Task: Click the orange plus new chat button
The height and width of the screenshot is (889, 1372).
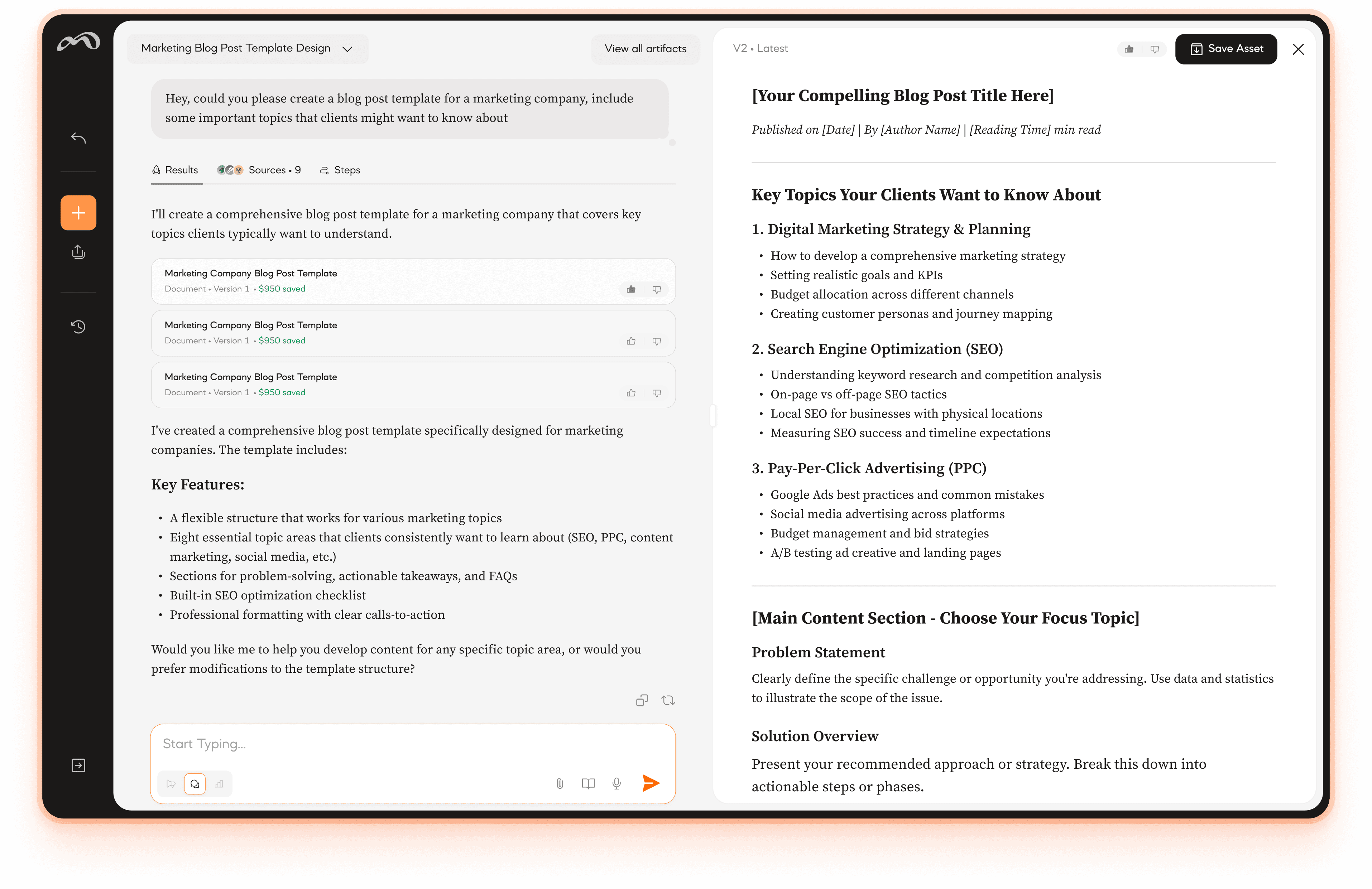Action: point(78,213)
